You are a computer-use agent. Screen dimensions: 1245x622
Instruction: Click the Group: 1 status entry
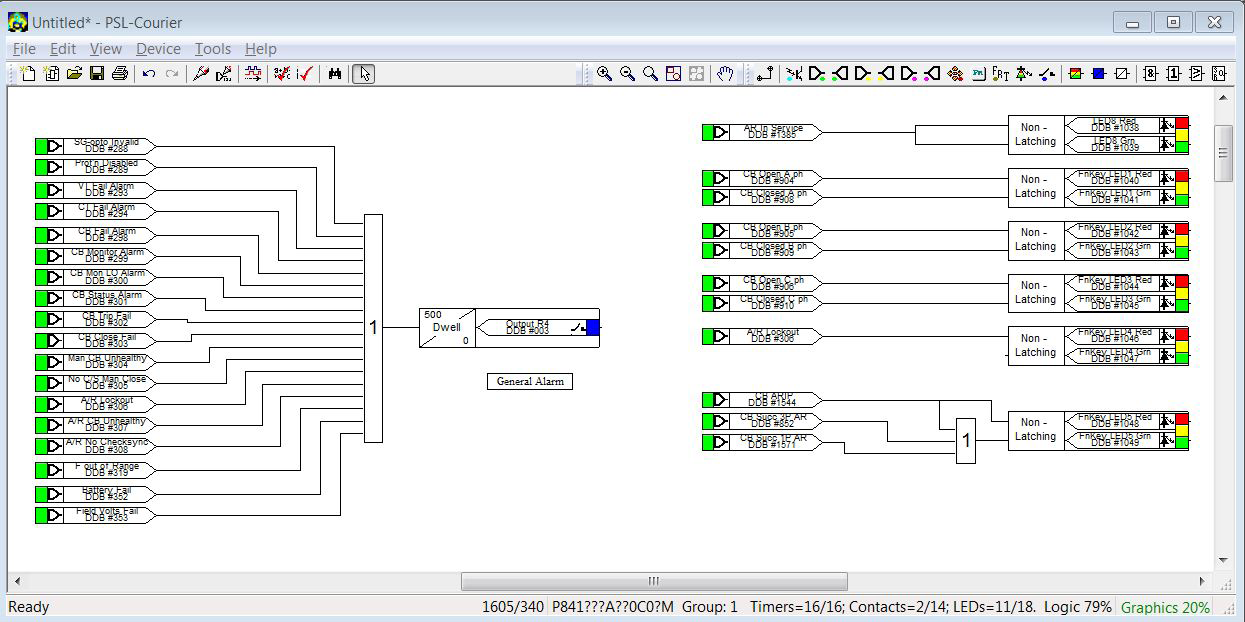pyautogui.click(x=710, y=607)
